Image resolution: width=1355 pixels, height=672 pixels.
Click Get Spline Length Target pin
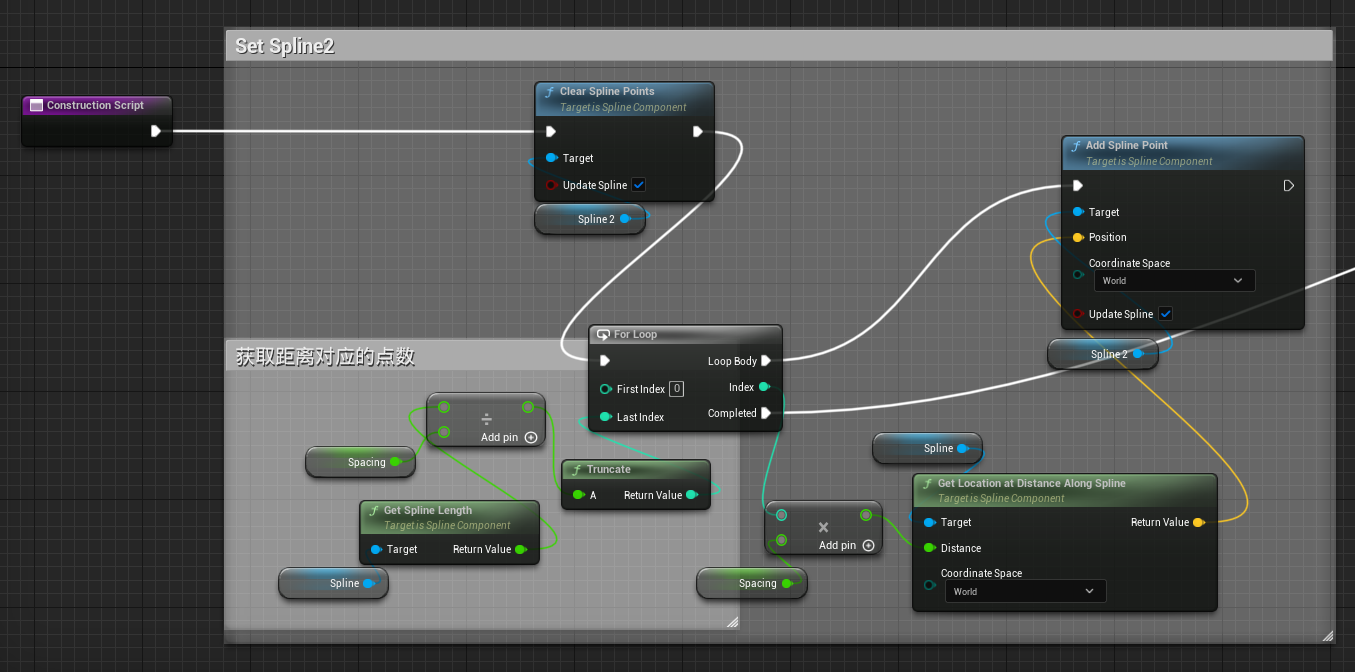(376, 549)
